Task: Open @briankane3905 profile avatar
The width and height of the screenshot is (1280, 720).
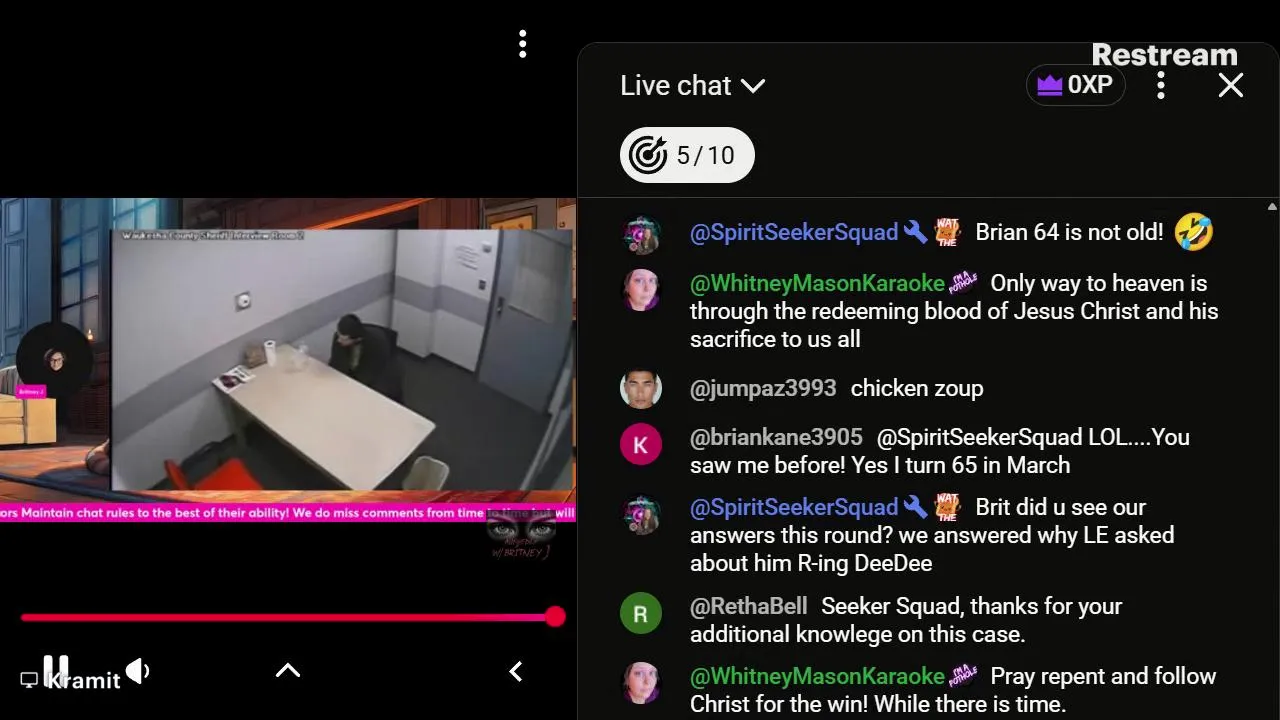Action: point(640,445)
